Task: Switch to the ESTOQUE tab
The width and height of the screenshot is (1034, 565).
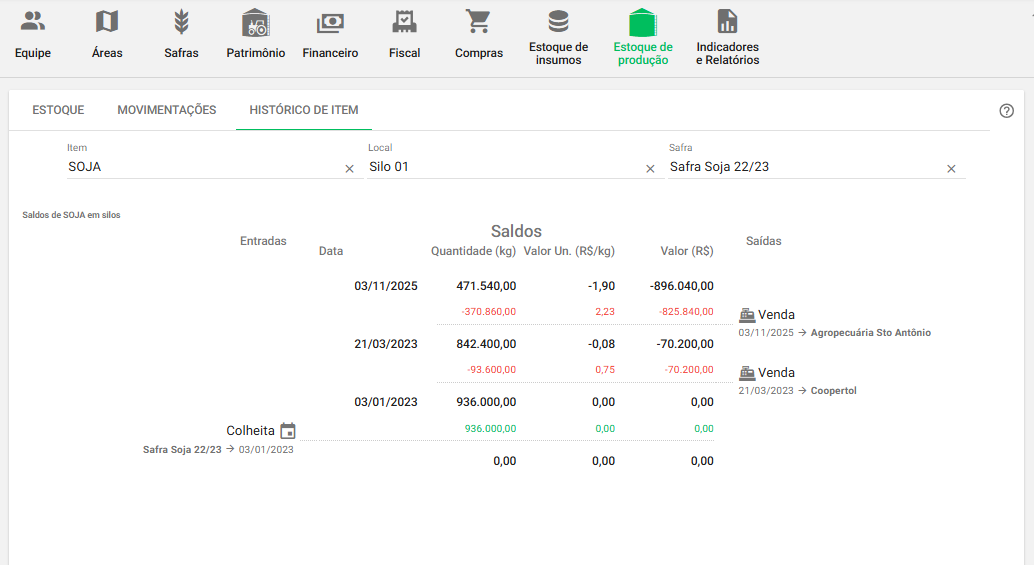Action: (58, 110)
